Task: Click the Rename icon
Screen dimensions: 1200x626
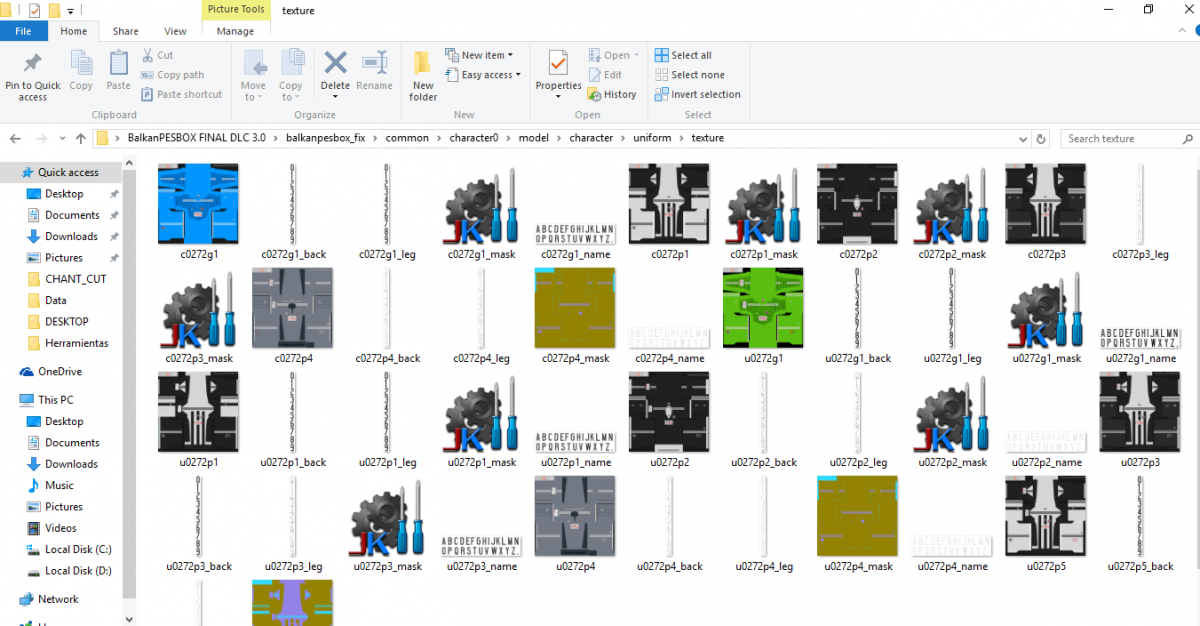Action: pos(374,63)
